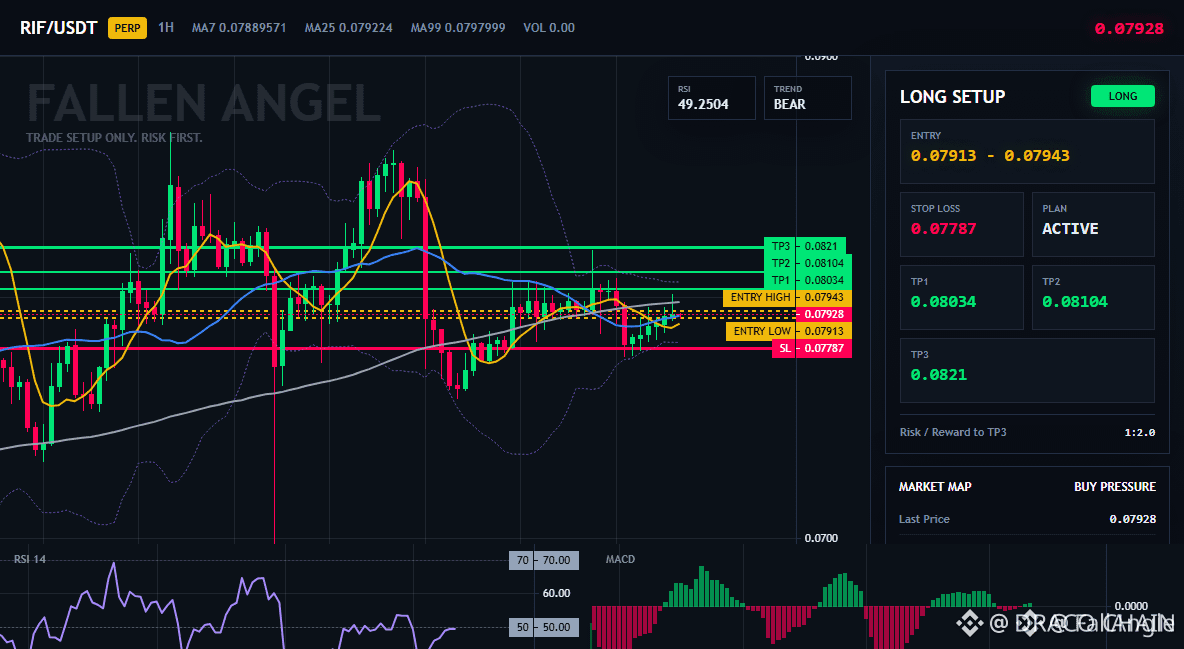1184x649 pixels.
Task: Open the TREND BEAR info box
Action: point(807,97)
